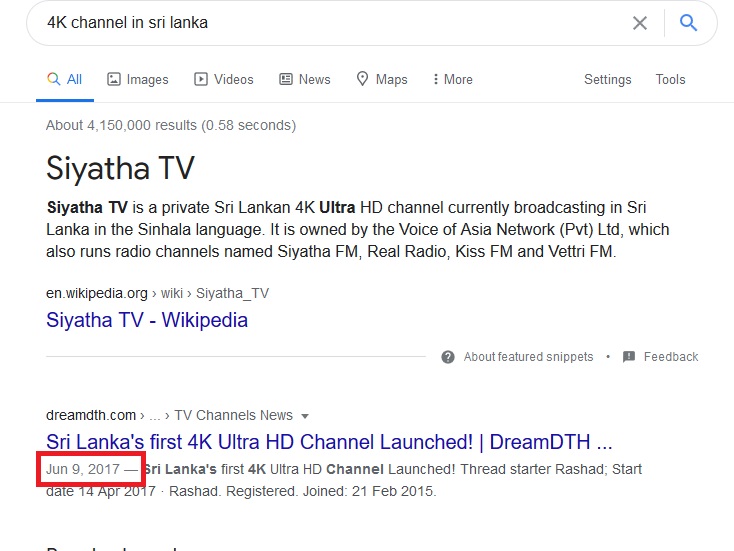
Task: Click the featured snippet paragraph about Siyatha TV
Action: [358, 229]
